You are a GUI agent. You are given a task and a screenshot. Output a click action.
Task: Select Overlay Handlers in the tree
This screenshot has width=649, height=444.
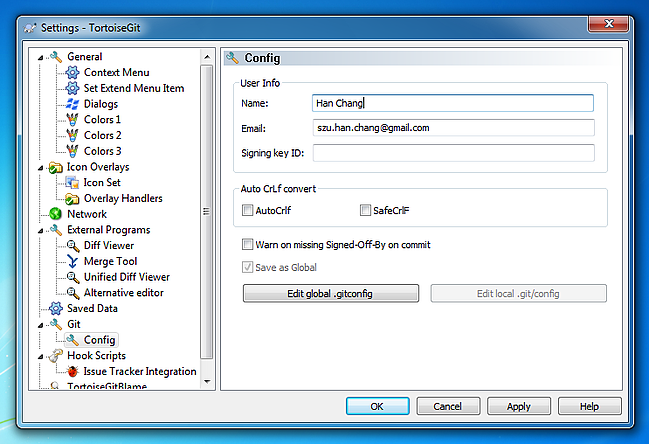[123, 199]
